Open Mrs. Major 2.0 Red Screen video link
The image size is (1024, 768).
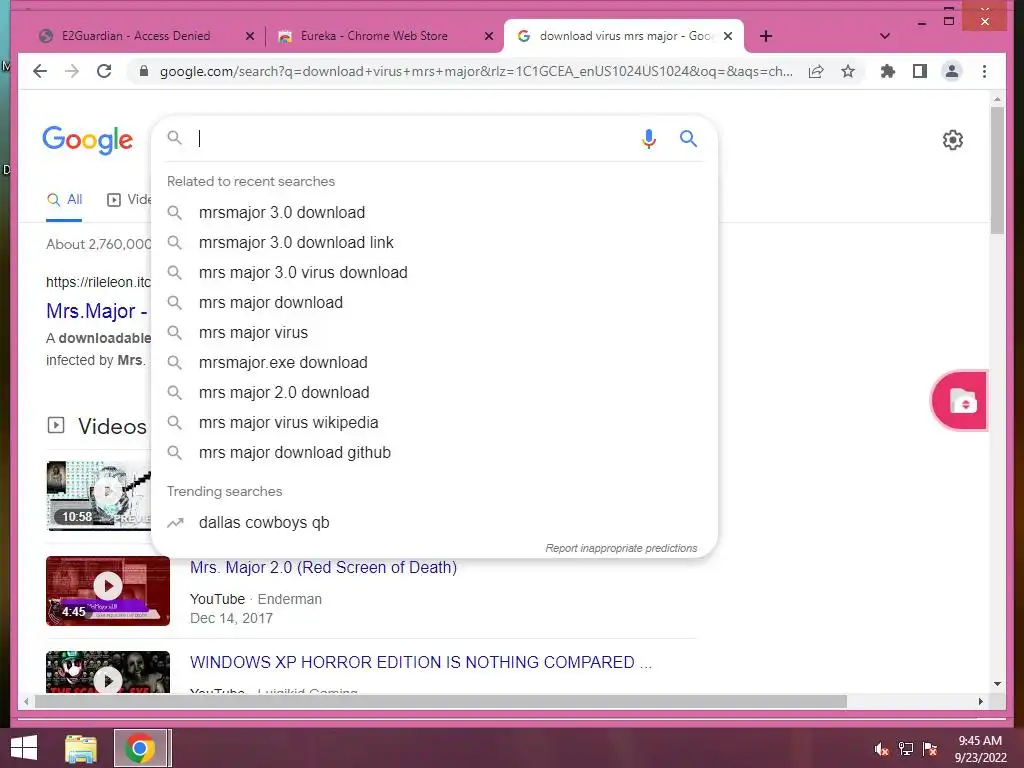click(x=323, y=568)
